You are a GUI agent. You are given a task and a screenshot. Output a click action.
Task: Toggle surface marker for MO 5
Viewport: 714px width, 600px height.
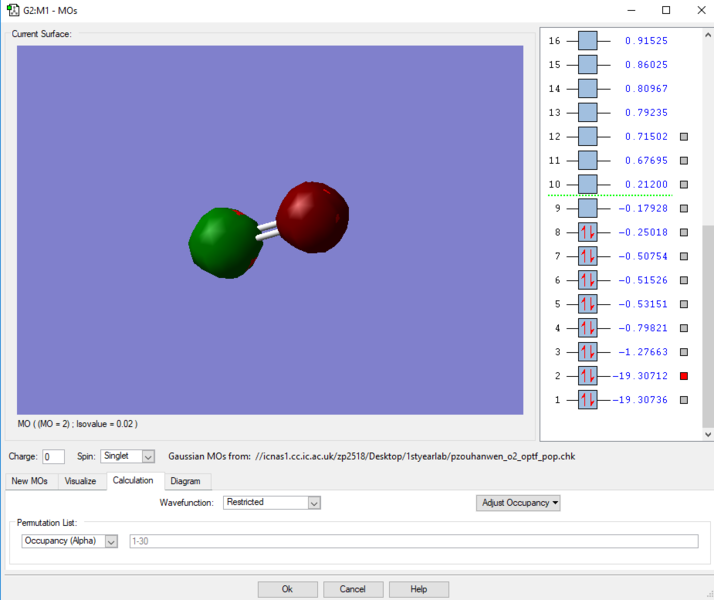[684, 304]
